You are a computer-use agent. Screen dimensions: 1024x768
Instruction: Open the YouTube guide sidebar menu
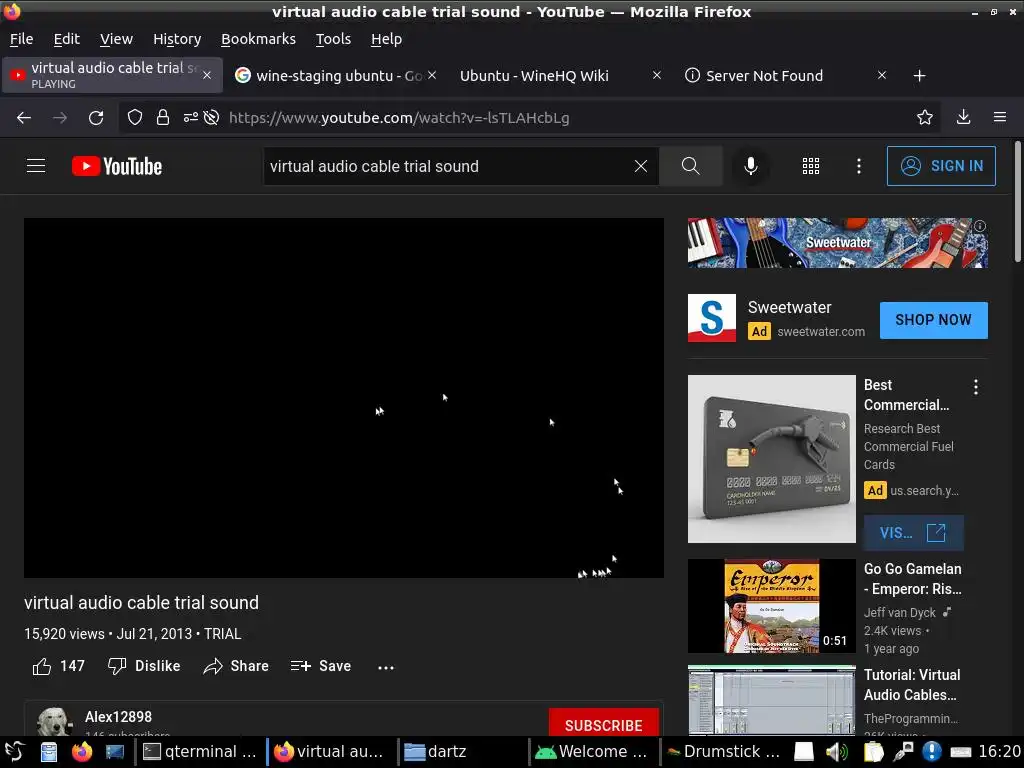coord(36,166)
